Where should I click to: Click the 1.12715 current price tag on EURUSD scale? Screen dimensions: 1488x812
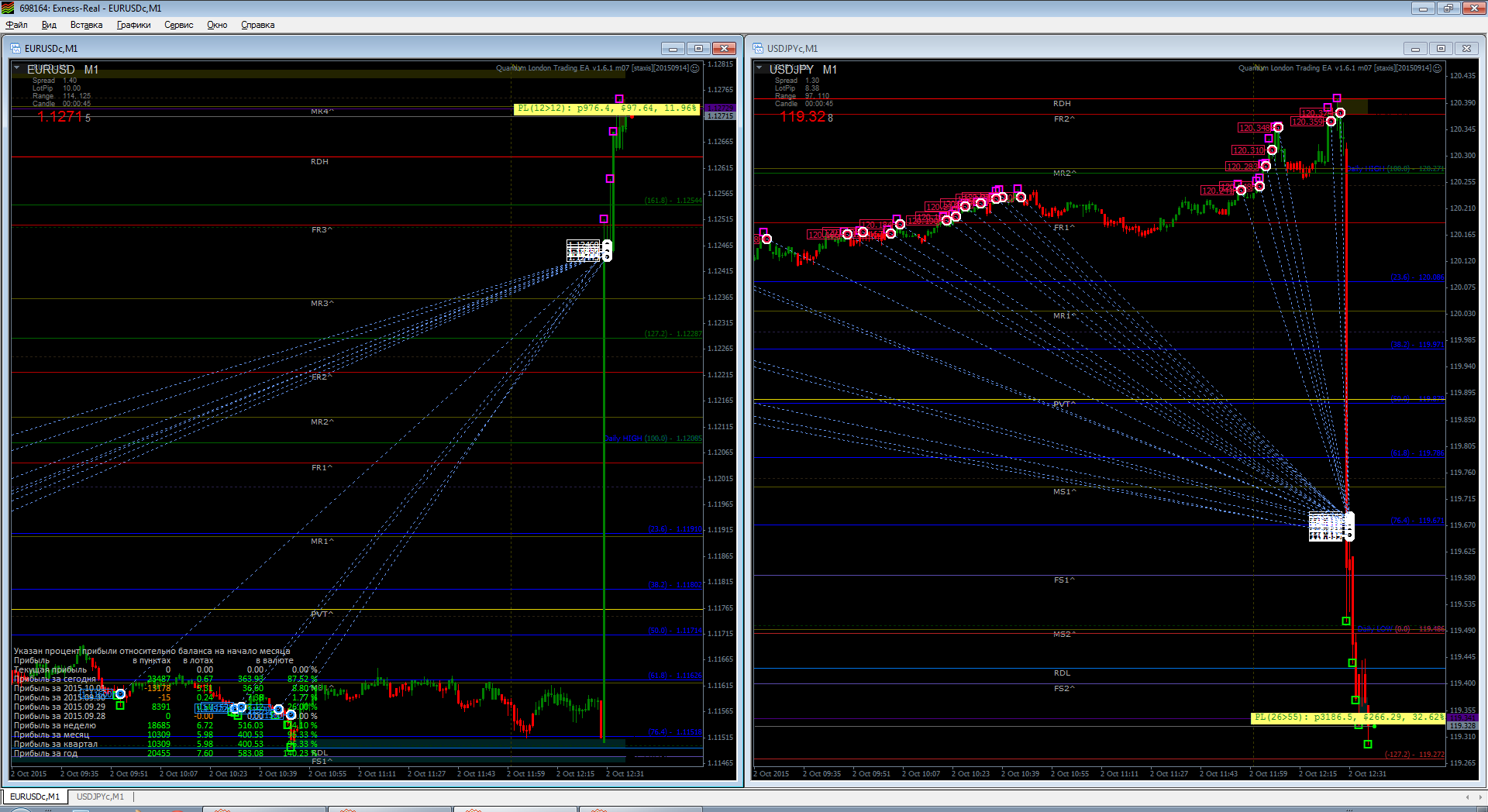click(x=720, y=116)
